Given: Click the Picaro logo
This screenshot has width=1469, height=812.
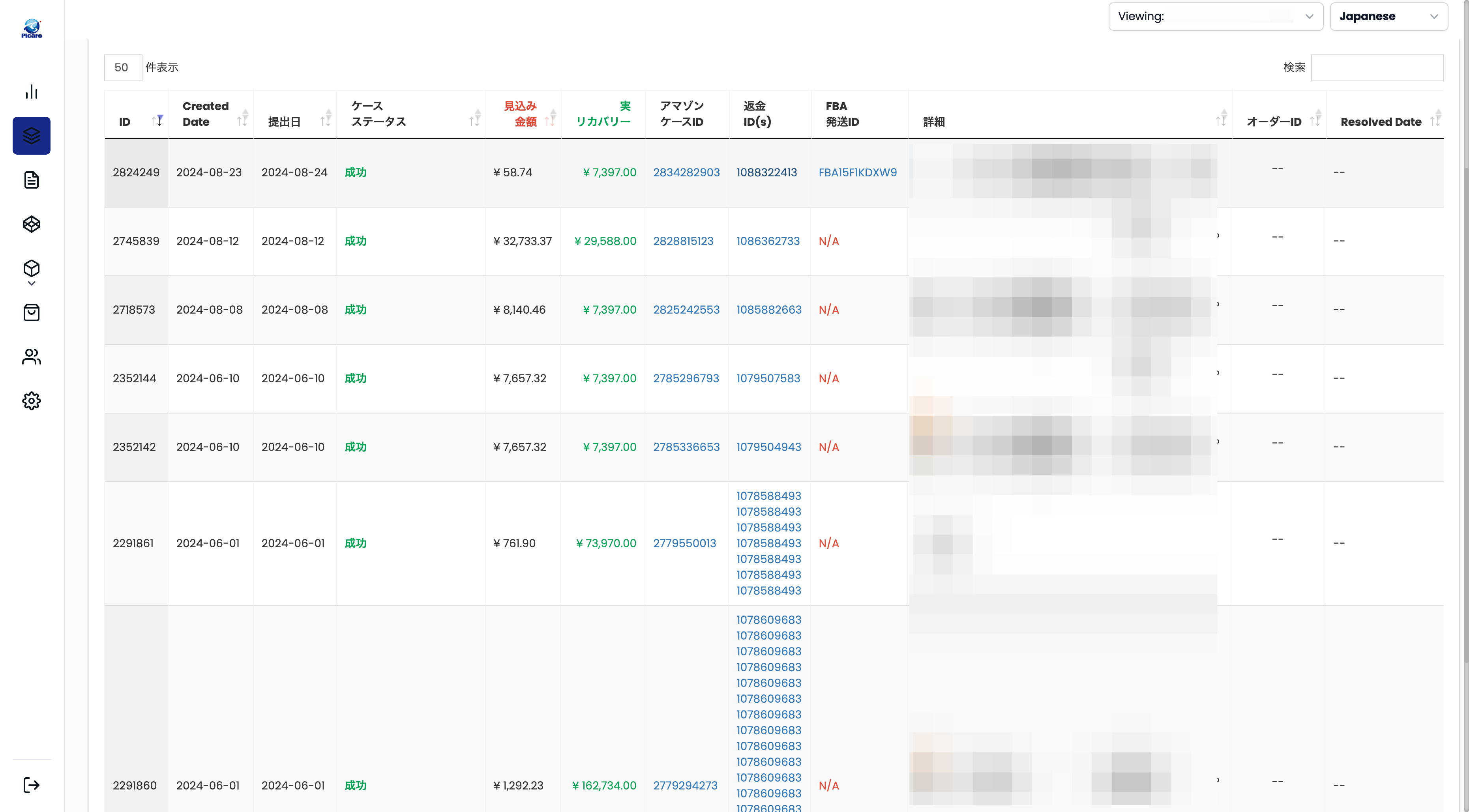Looking at the screenshot, I should pyautogui.click(x=31, y=28).
